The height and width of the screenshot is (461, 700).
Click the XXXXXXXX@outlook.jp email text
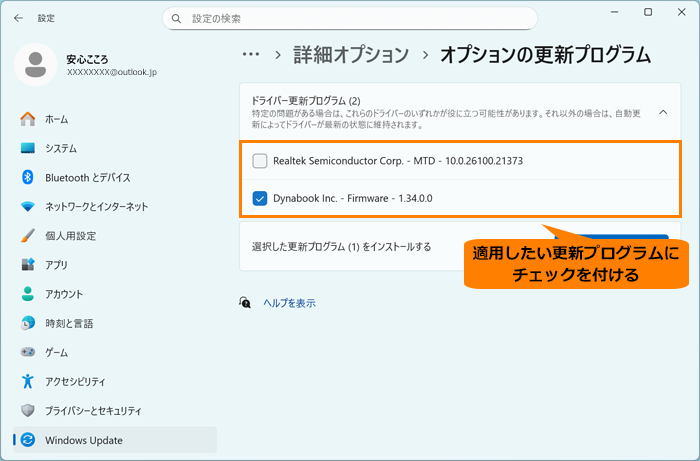click(112, 72)
